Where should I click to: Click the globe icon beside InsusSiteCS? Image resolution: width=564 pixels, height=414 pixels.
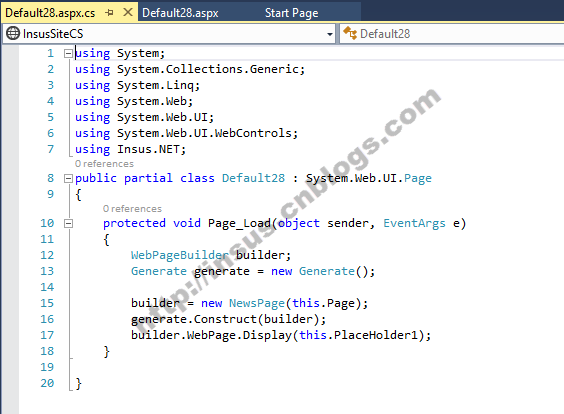[x=13, y=33]
